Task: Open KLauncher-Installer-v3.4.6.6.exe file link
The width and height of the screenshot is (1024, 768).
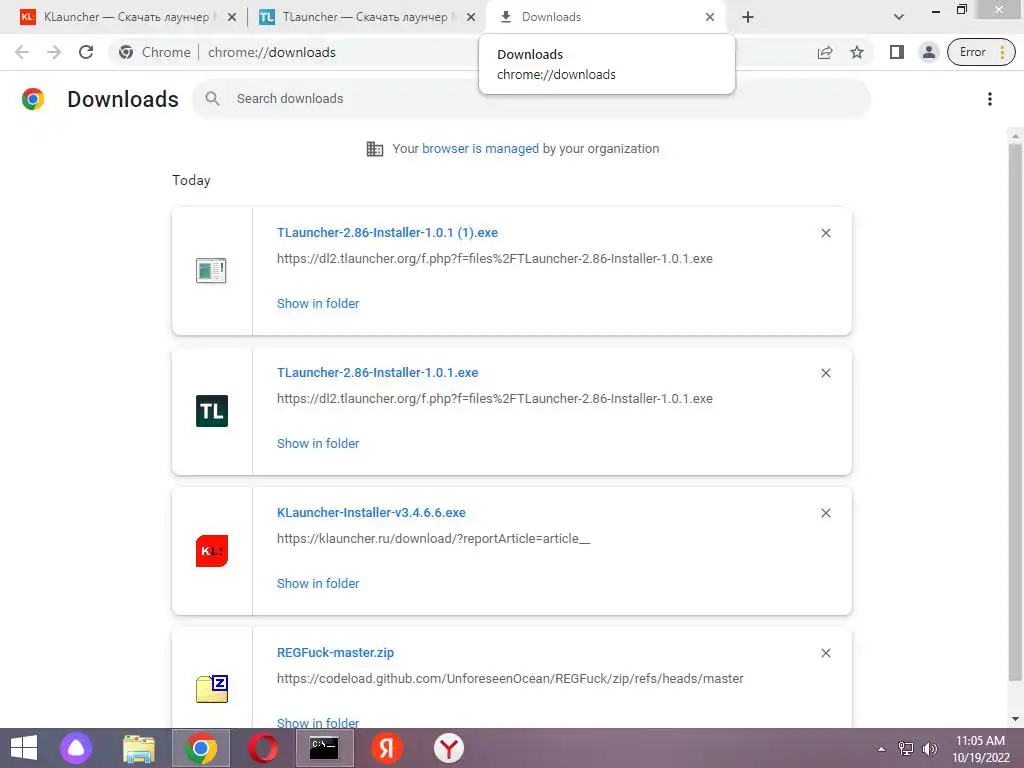Action: point(371,513)
